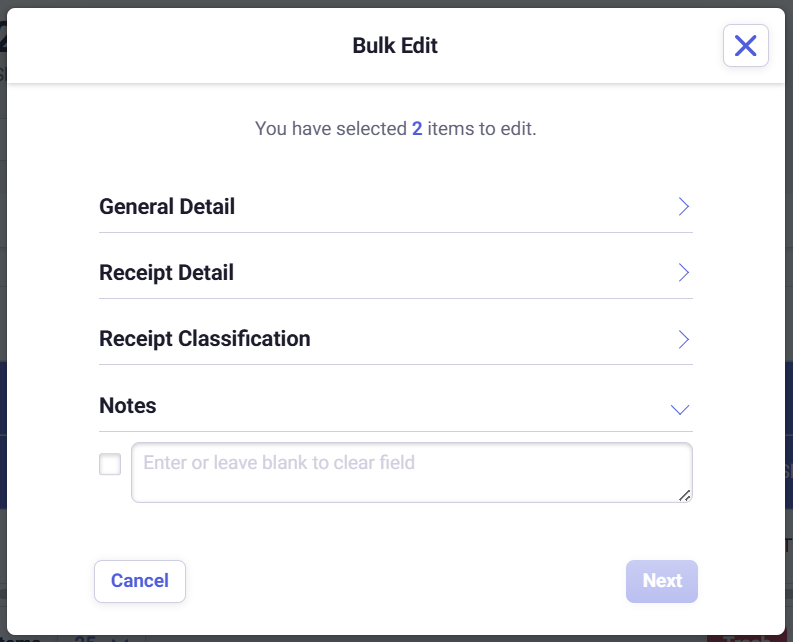Toggle the Notes section heading
Screen dimensions: 793x642
pos(128,406)
